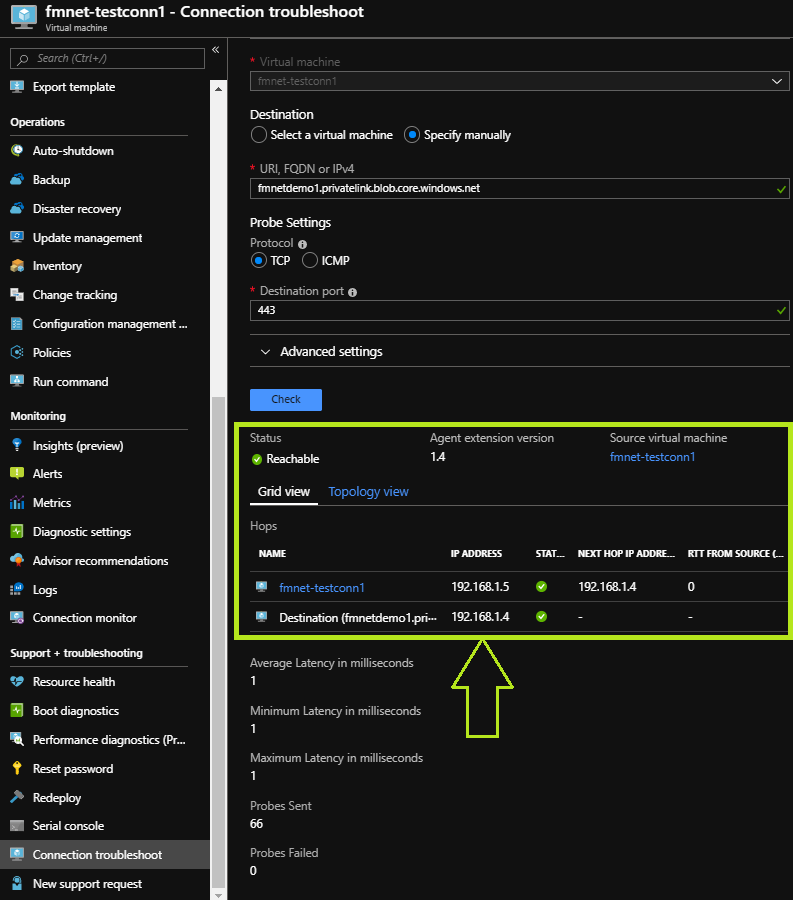Viewport: 793px width, 900px height.
Task: Click the Advisor recommendations icon
Action: [x=17, y=560]
